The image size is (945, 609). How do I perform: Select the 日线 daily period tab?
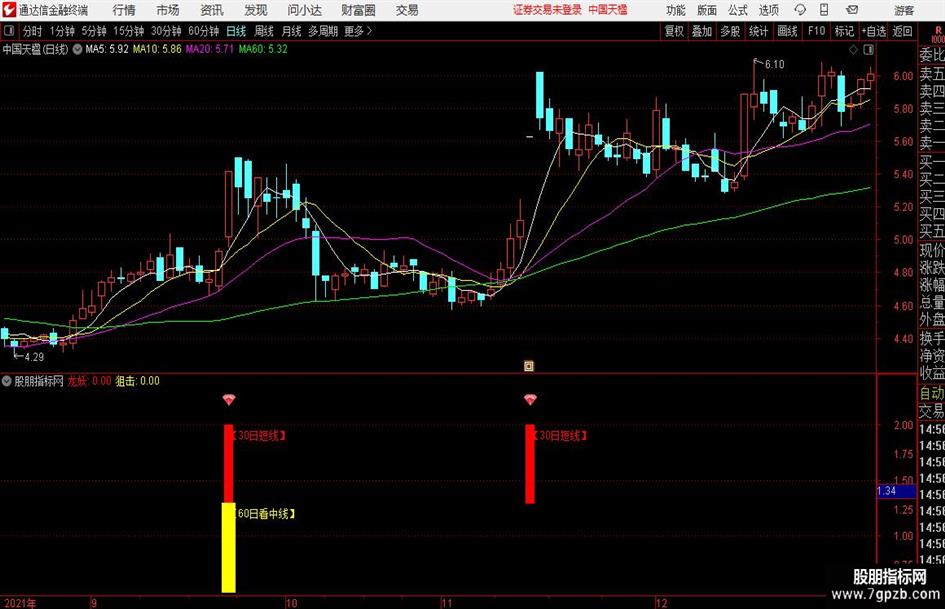[236, 31]
